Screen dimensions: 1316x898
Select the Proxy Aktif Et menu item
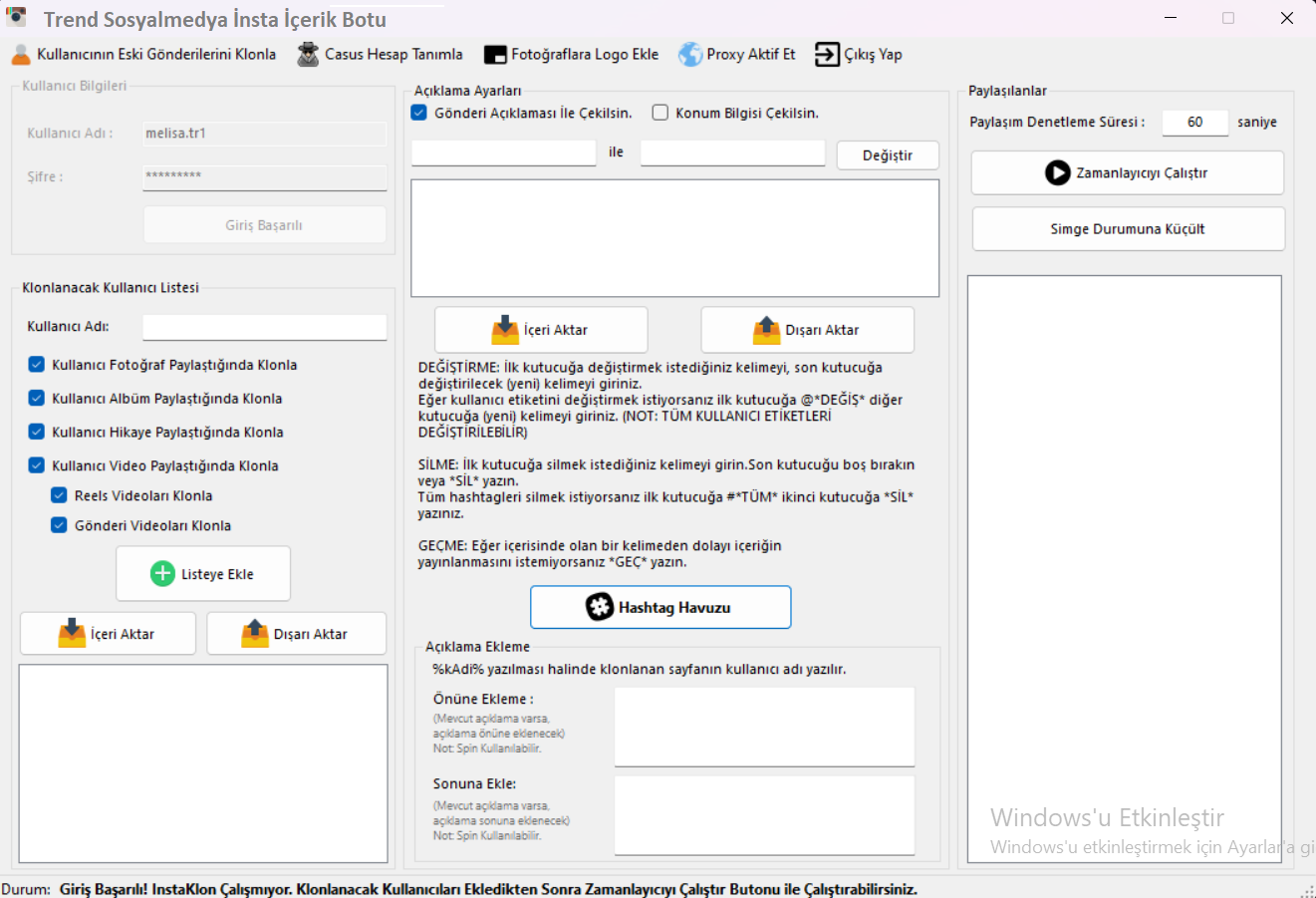[x=750, y=55]
